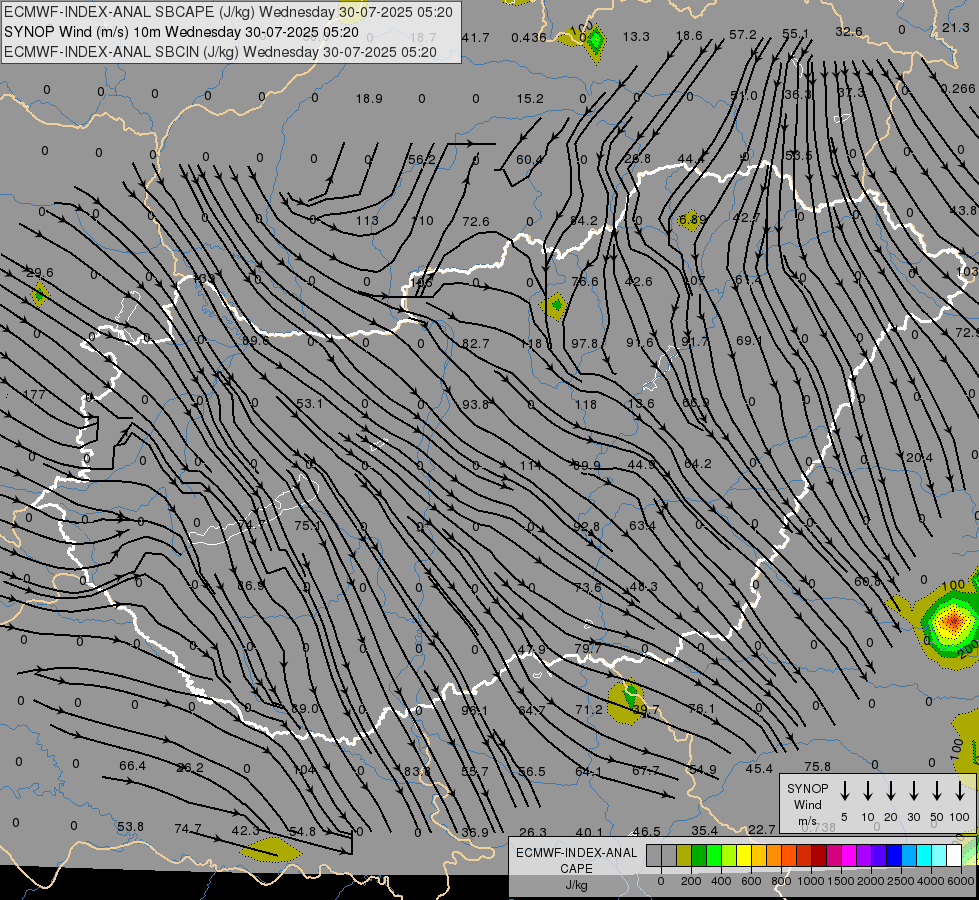Screen dimensions: 979x900
Task: Click the grid value 60.8
Action: click(867, 581)
